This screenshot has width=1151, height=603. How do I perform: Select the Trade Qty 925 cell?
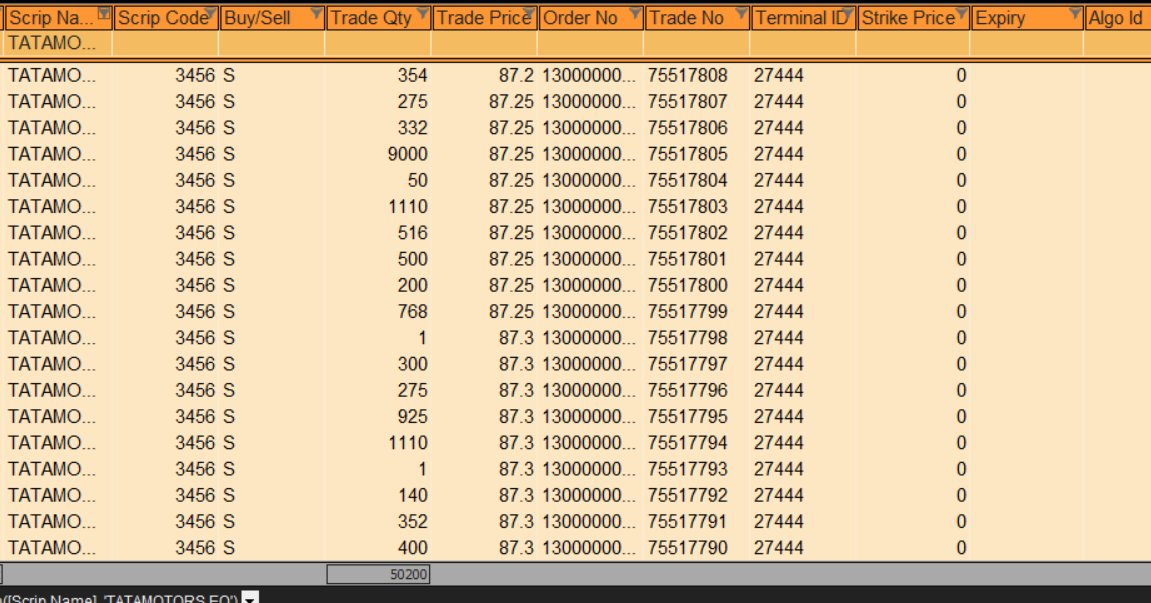click(x=378, y=416)
